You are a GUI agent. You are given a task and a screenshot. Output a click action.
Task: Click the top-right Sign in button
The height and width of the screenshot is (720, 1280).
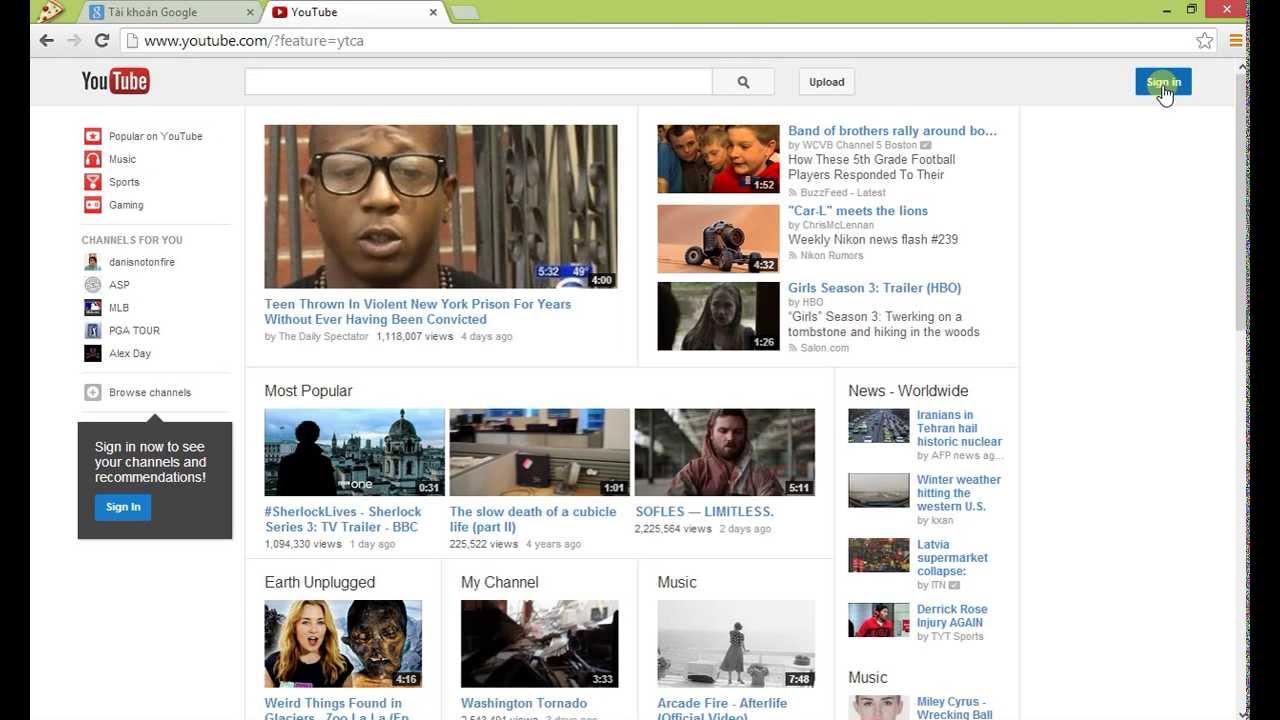[x=1163, y=82]
